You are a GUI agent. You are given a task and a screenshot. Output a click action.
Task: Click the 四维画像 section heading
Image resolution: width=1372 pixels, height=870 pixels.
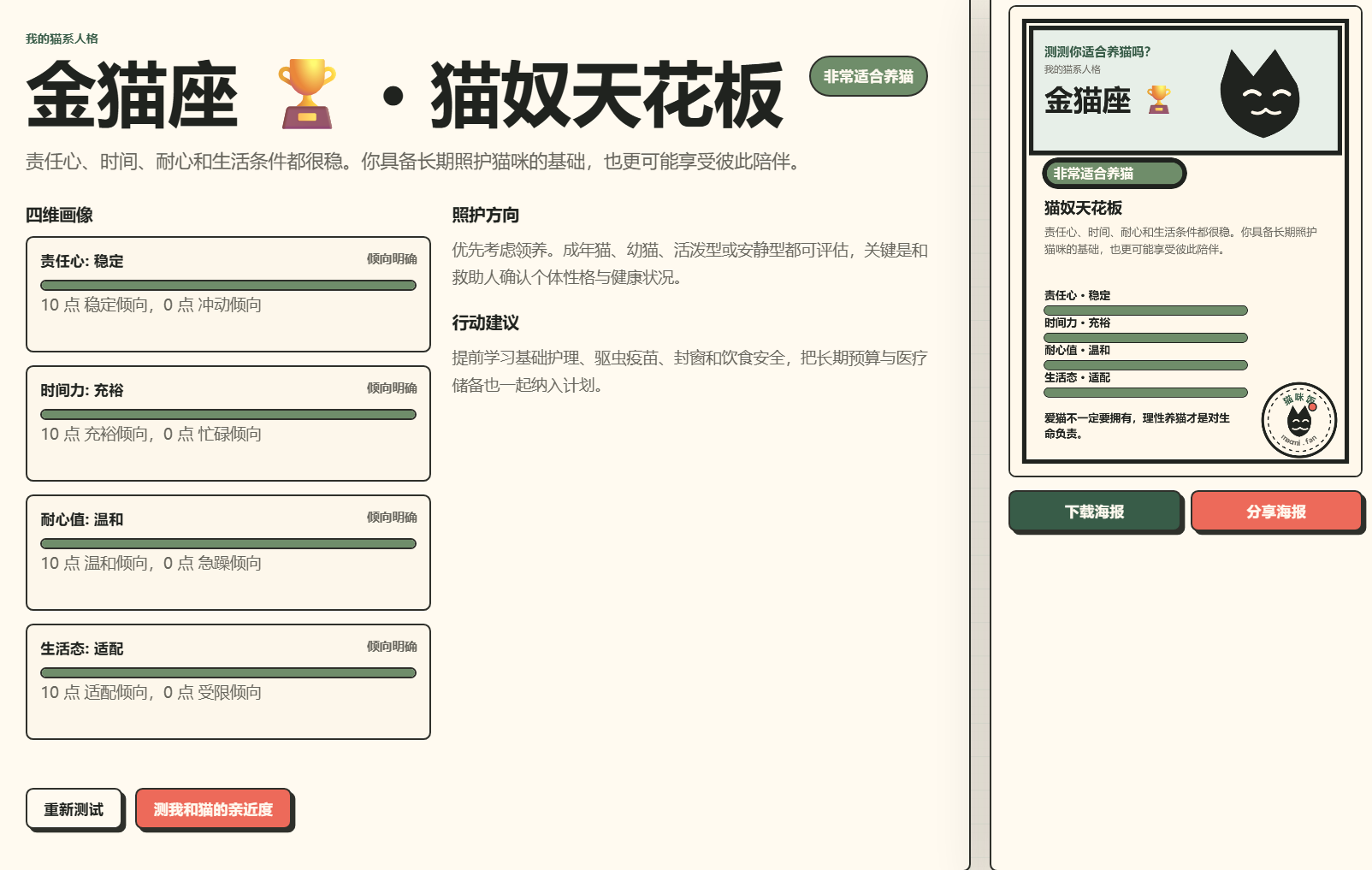click(x=59, y=216)
